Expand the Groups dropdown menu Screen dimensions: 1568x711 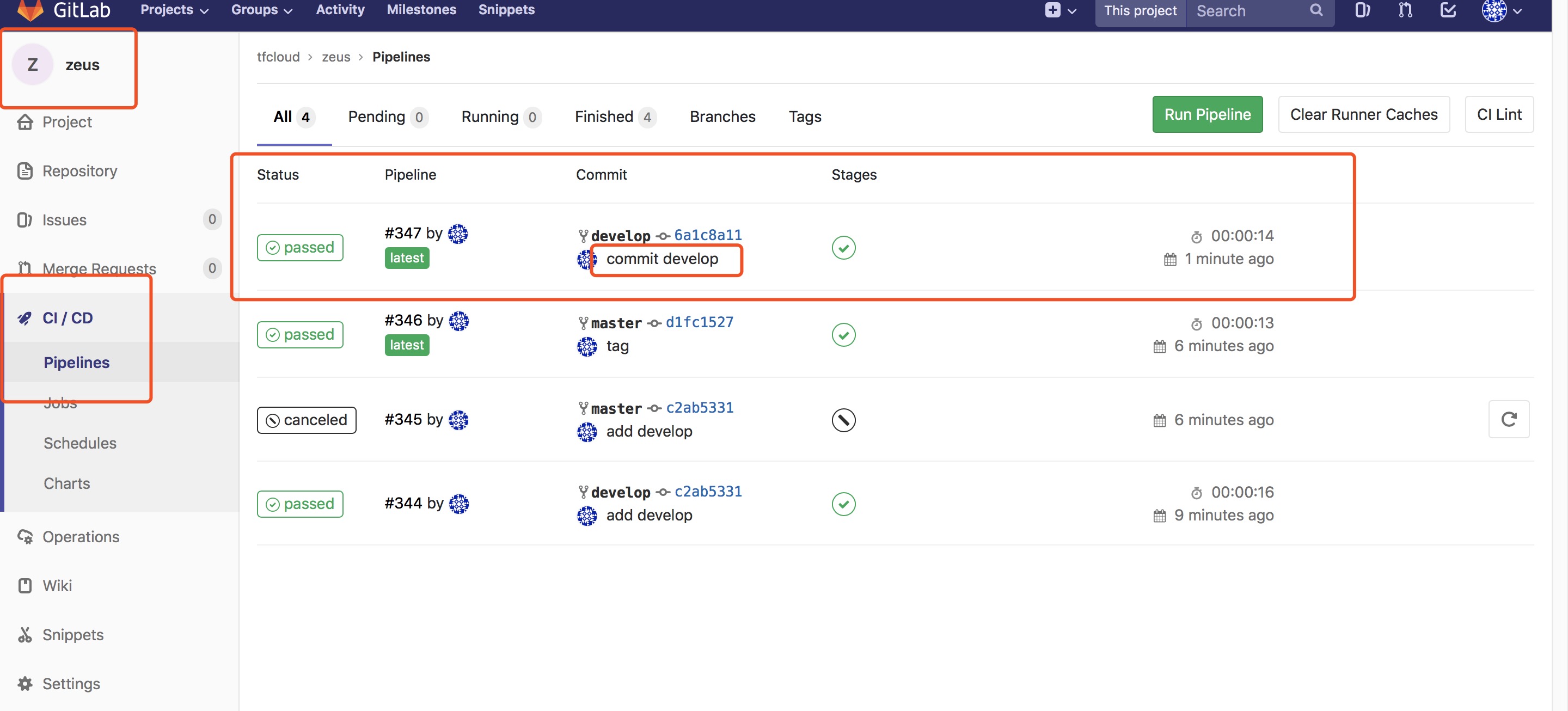(262, 10)
